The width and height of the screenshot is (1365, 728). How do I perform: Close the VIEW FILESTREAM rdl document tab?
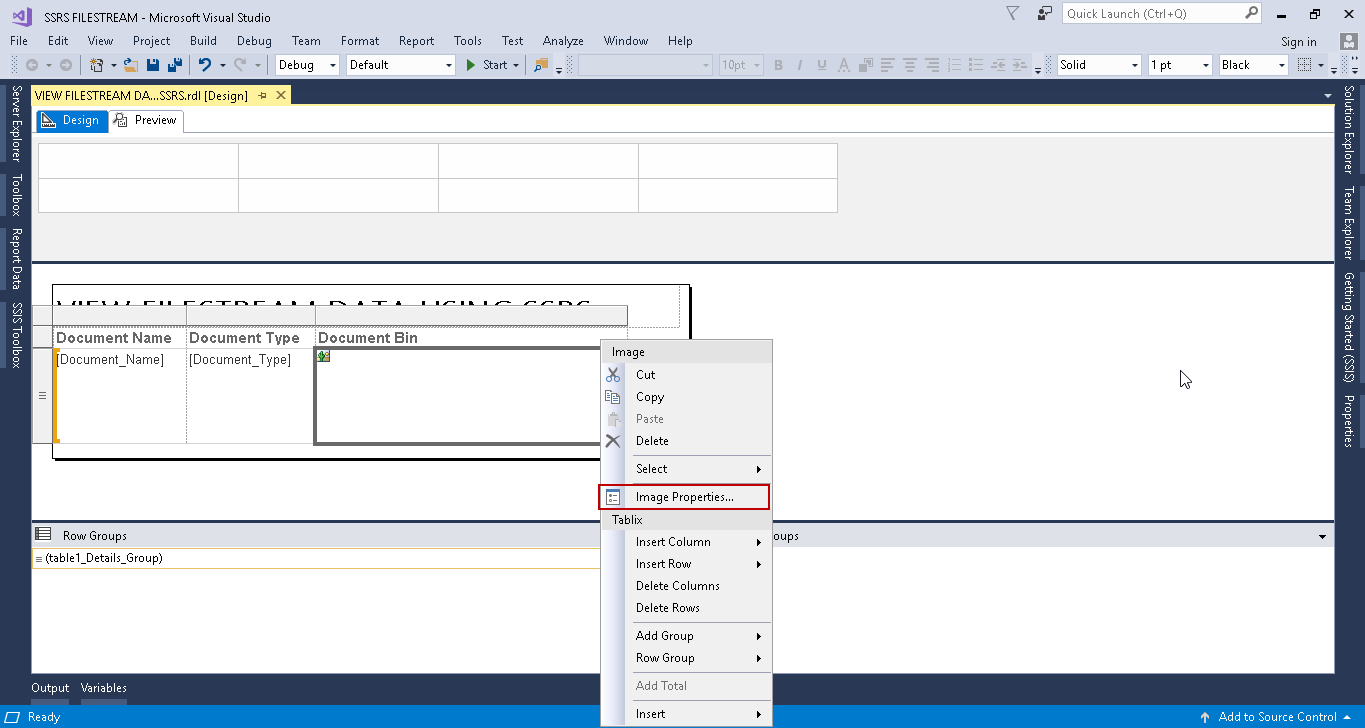[x=281, y=95]
